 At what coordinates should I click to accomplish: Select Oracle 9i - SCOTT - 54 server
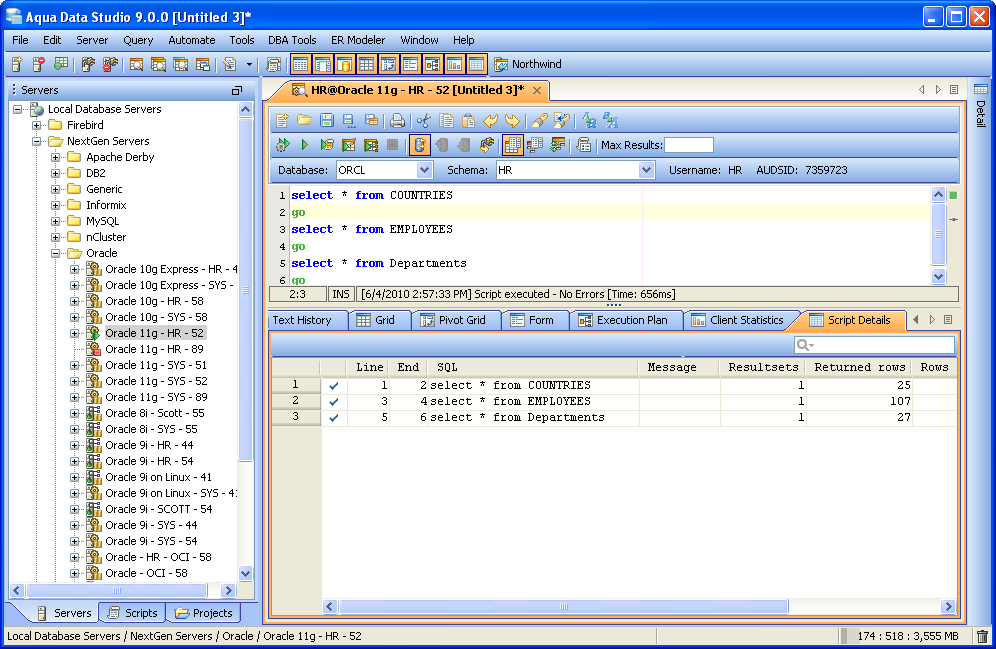159,509
